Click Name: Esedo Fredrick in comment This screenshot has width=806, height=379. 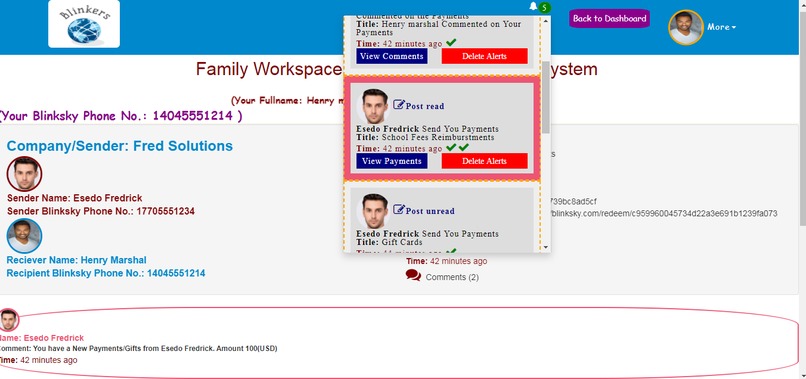tap(42, 338)
